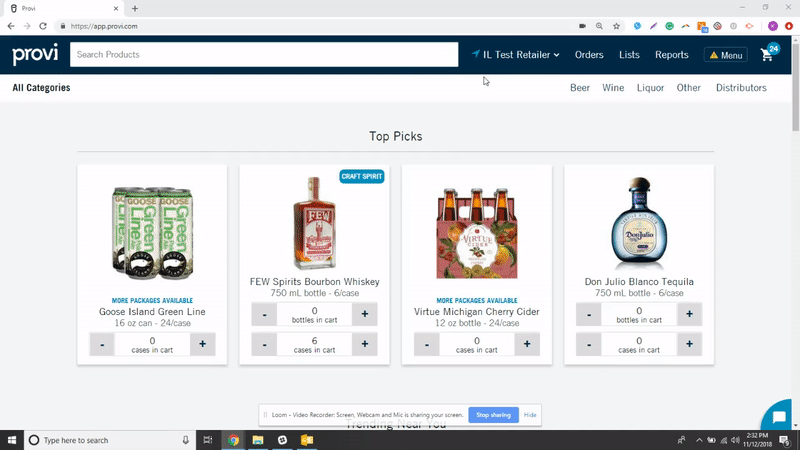Decrease FEW Spirits Bourbon cases in cart
The height and width of the screenshot is (450, 800).
[x=264, y=344]
